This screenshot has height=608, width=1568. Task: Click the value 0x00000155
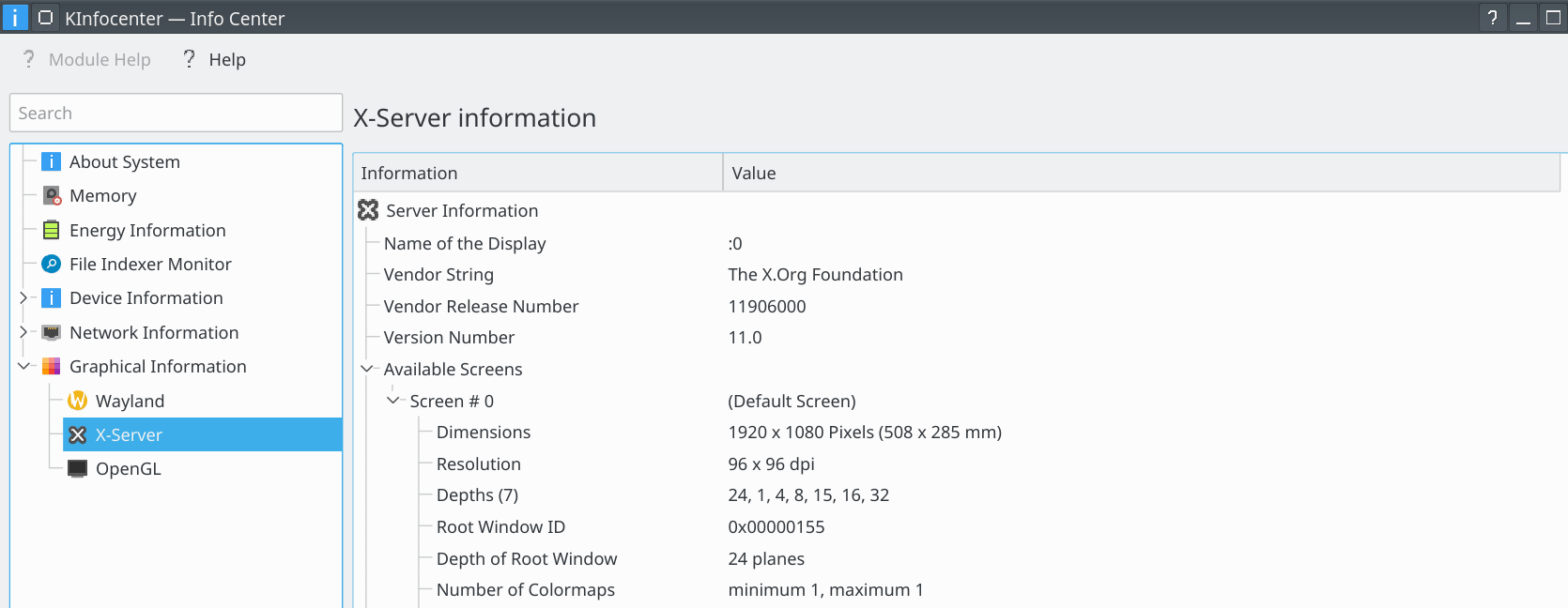coord(776,527)
